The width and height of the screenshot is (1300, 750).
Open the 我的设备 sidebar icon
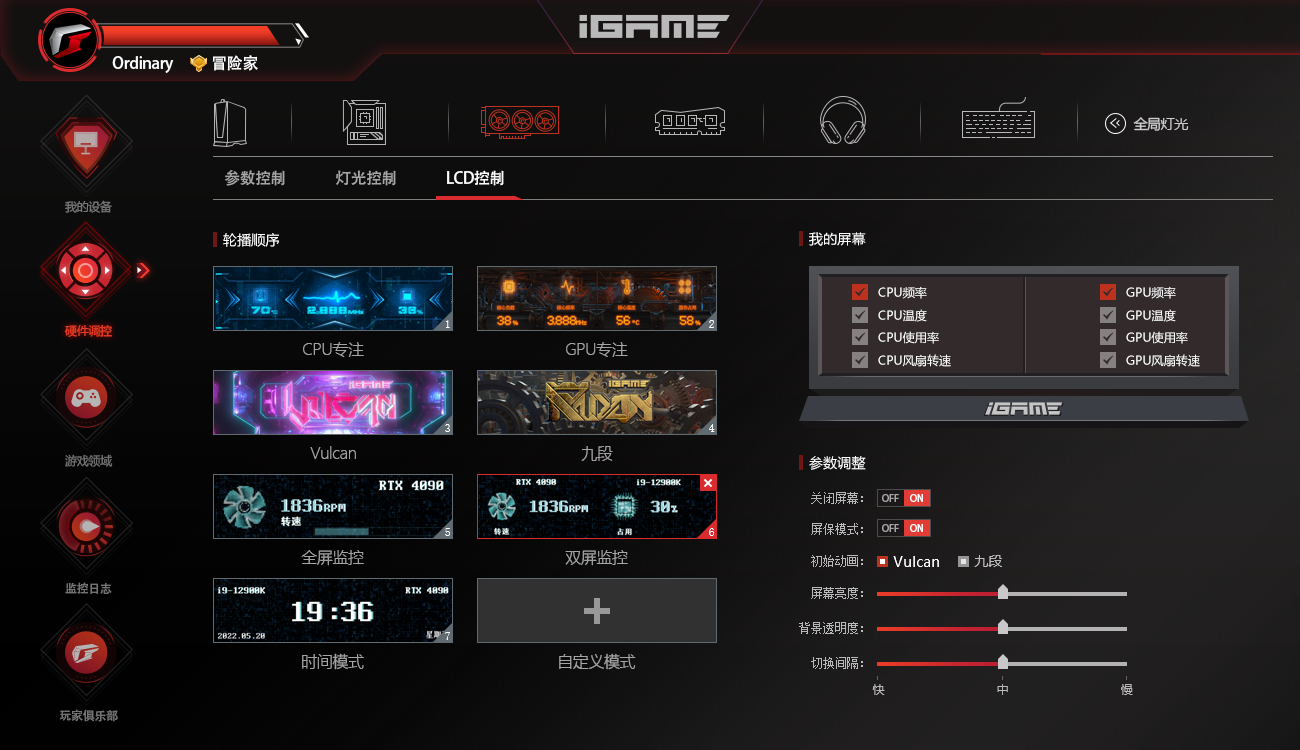click(x=86, y=144)
